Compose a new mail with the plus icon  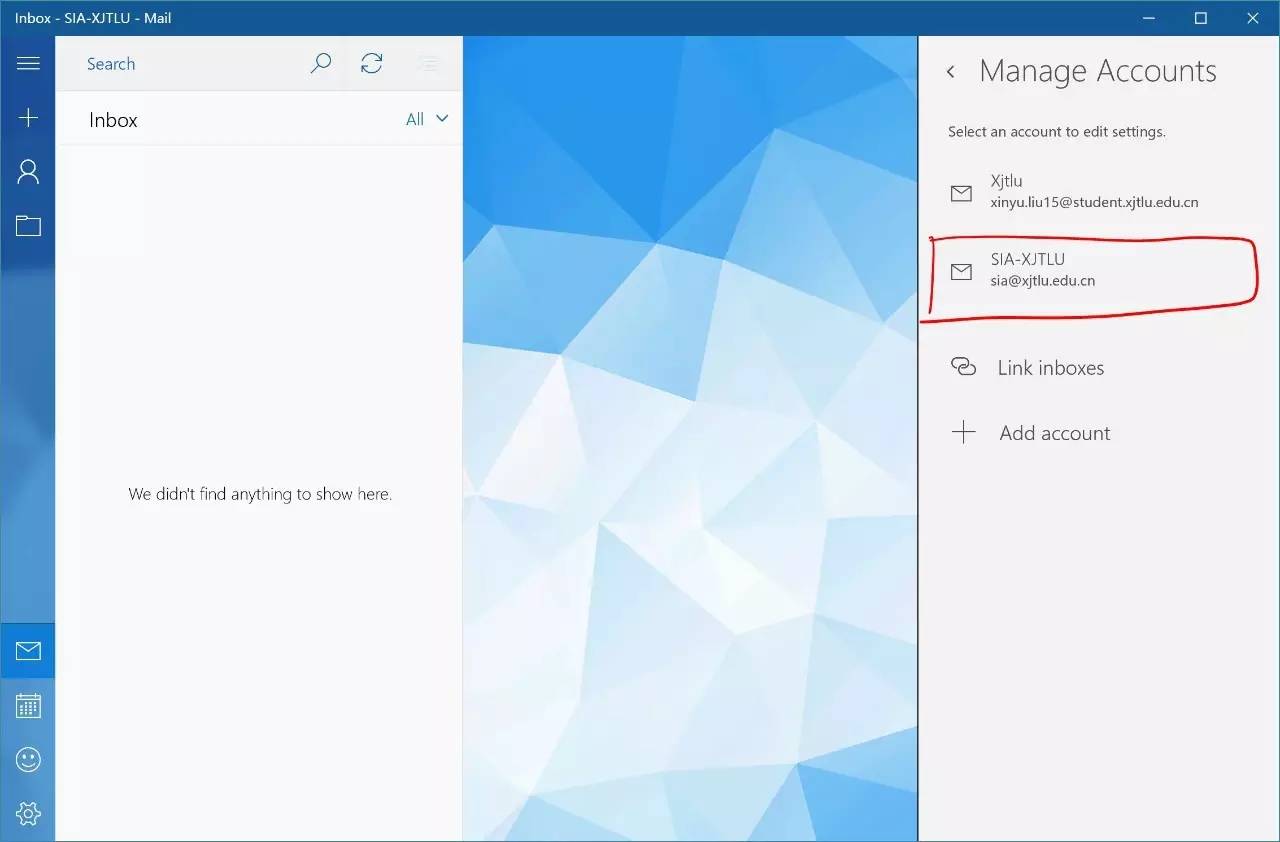point(28,118)
